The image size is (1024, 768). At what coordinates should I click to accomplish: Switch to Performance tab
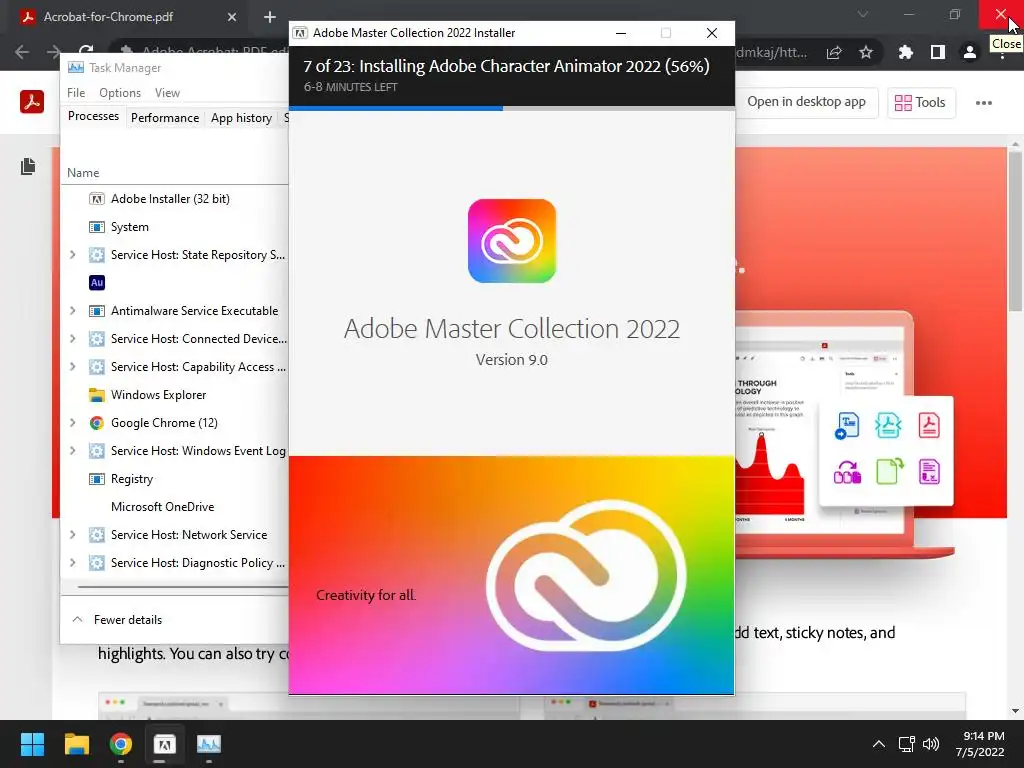coord(165,118)
